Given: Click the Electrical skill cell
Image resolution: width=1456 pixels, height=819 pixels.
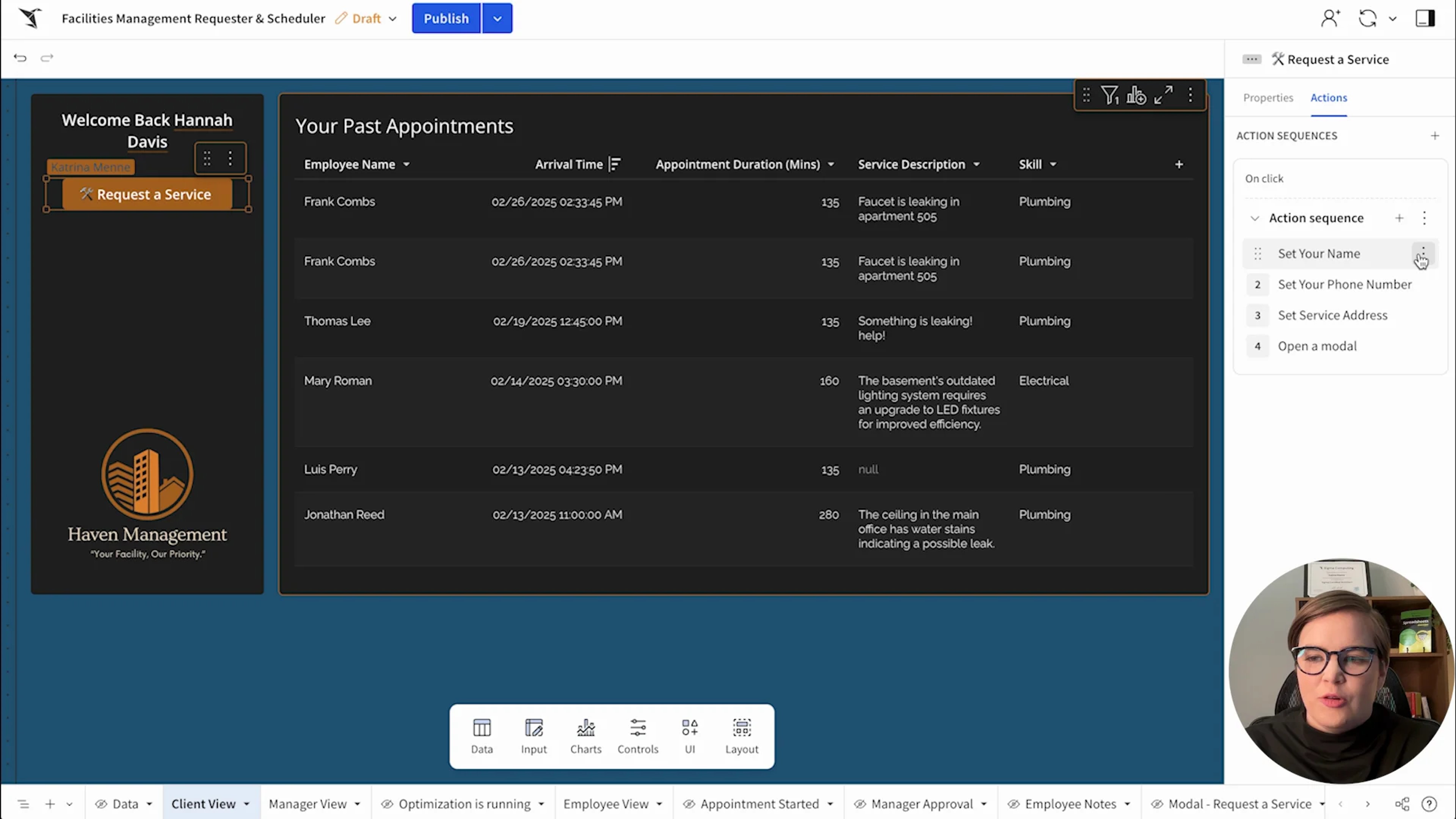Looking at the screenshot, I should click(1043, 381).
